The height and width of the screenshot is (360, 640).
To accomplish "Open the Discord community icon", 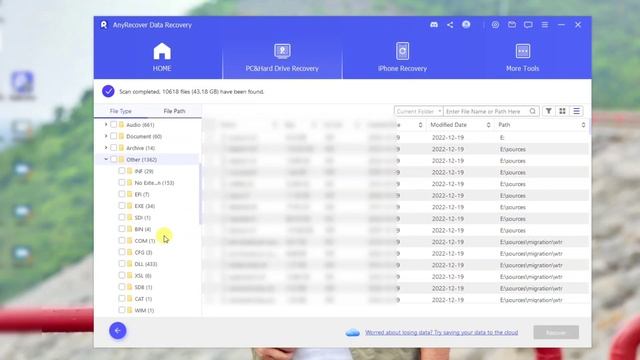I will [x=434, y=25].
